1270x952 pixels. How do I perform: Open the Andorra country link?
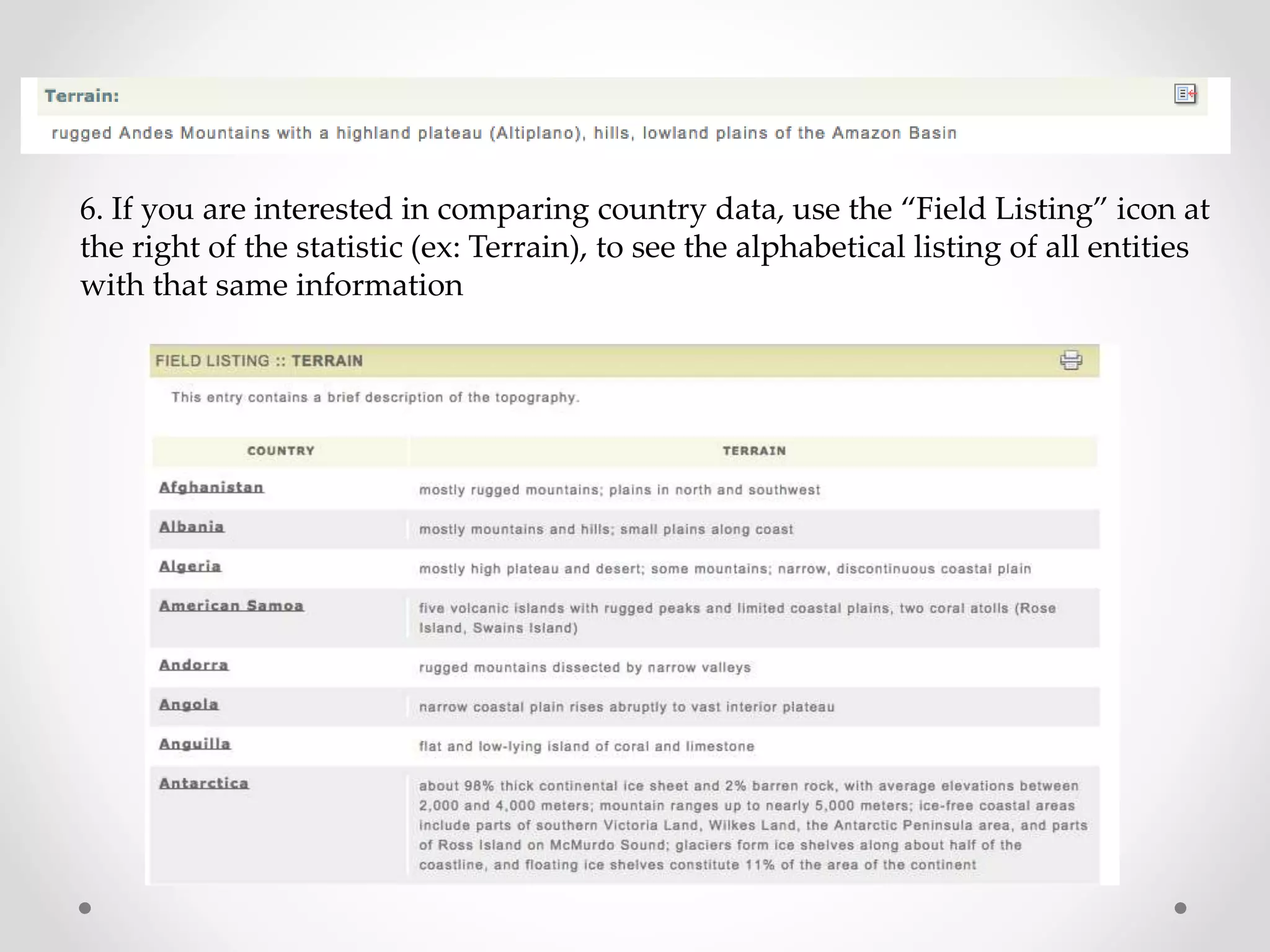point(194,665)
